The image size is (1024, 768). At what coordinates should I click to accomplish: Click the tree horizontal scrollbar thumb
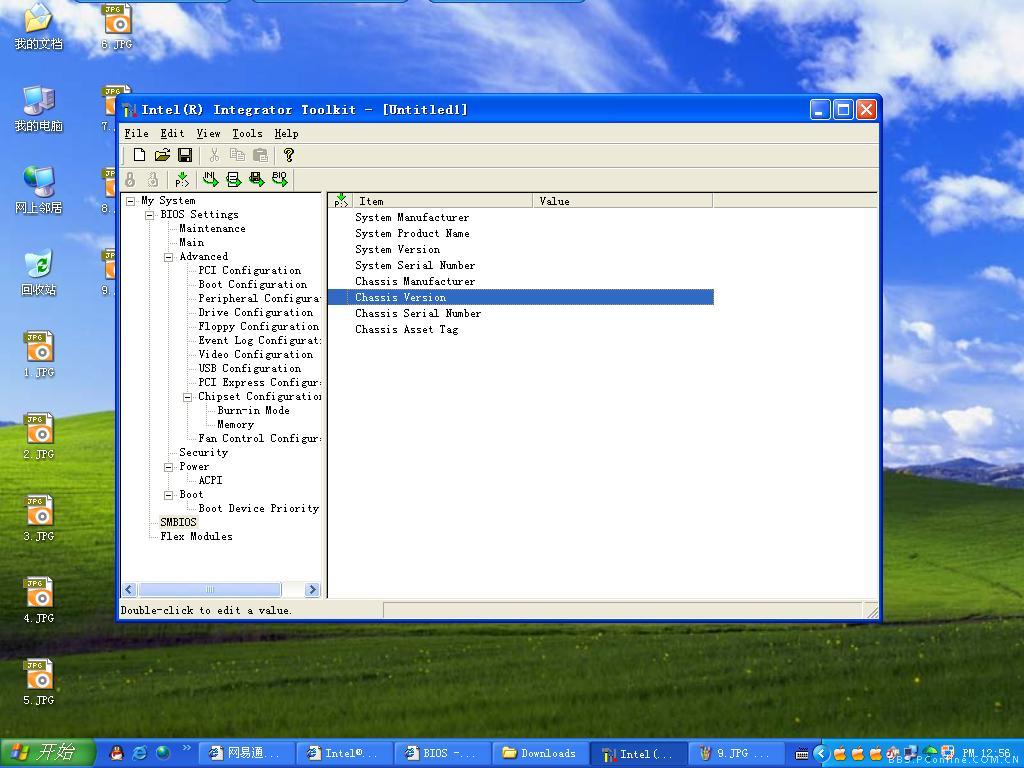click(x=210, y=590)
